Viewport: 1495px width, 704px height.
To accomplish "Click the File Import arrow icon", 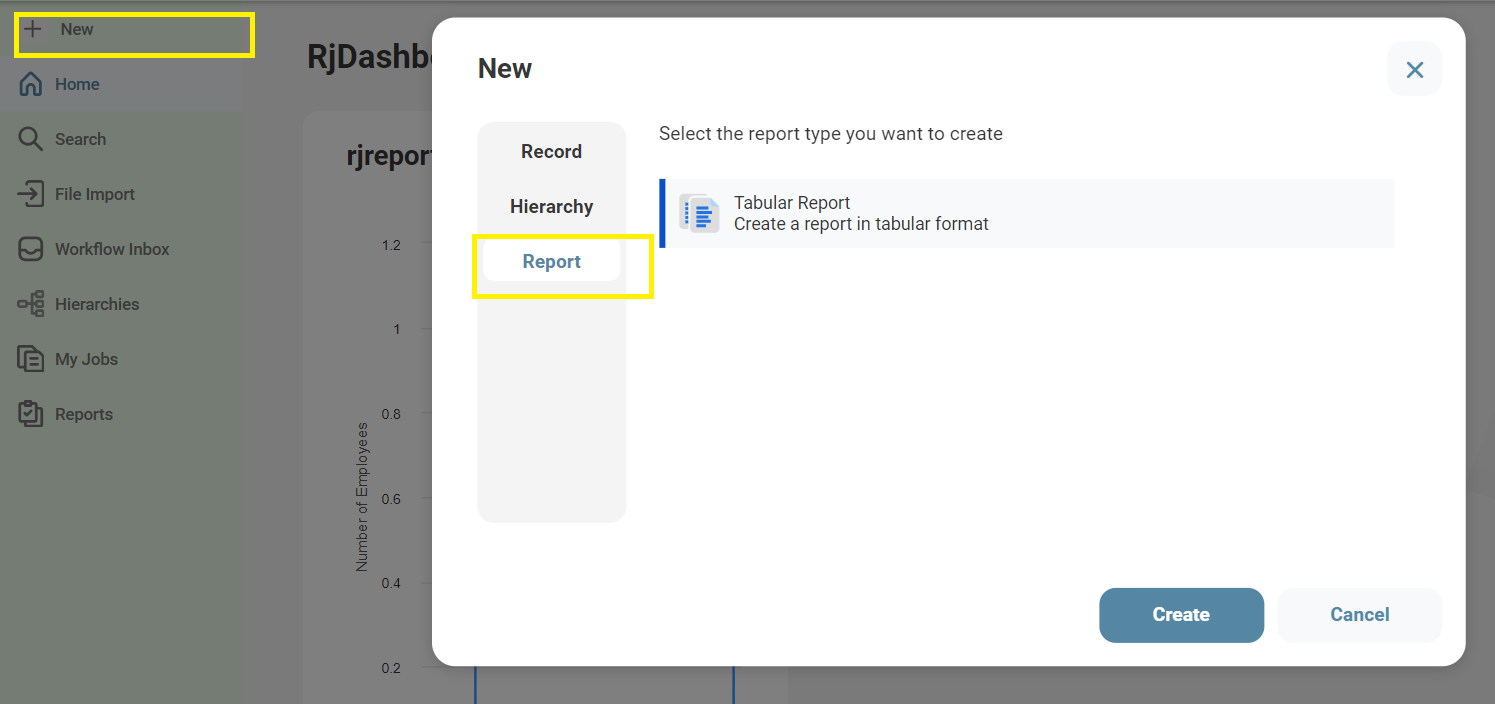I will point(31,194).
